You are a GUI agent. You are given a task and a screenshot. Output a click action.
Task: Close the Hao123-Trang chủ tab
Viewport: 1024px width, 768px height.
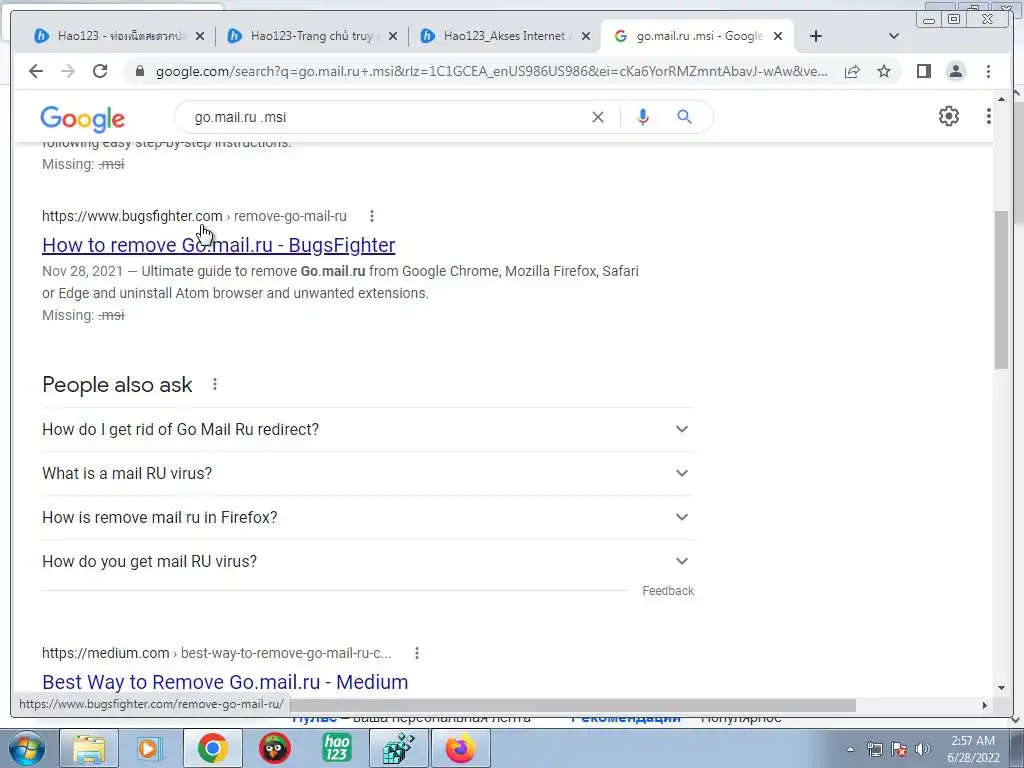tap(392, 36)
